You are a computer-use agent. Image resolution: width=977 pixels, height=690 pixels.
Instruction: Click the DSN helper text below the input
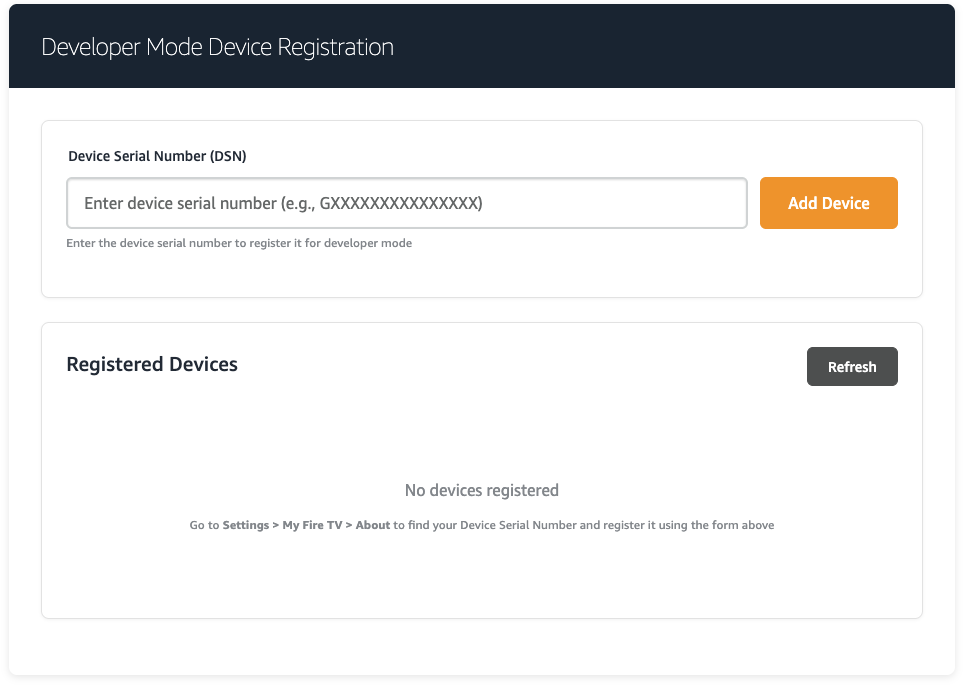click(x=239, y=243)
